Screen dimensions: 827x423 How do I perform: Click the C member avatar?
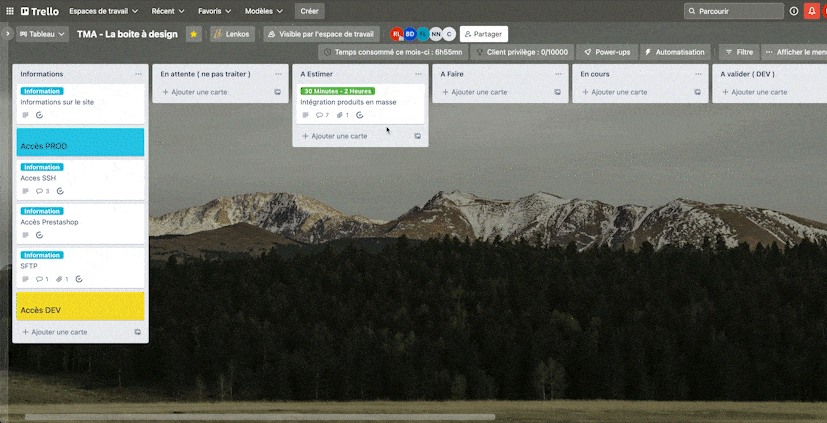(x=449, y=34)
